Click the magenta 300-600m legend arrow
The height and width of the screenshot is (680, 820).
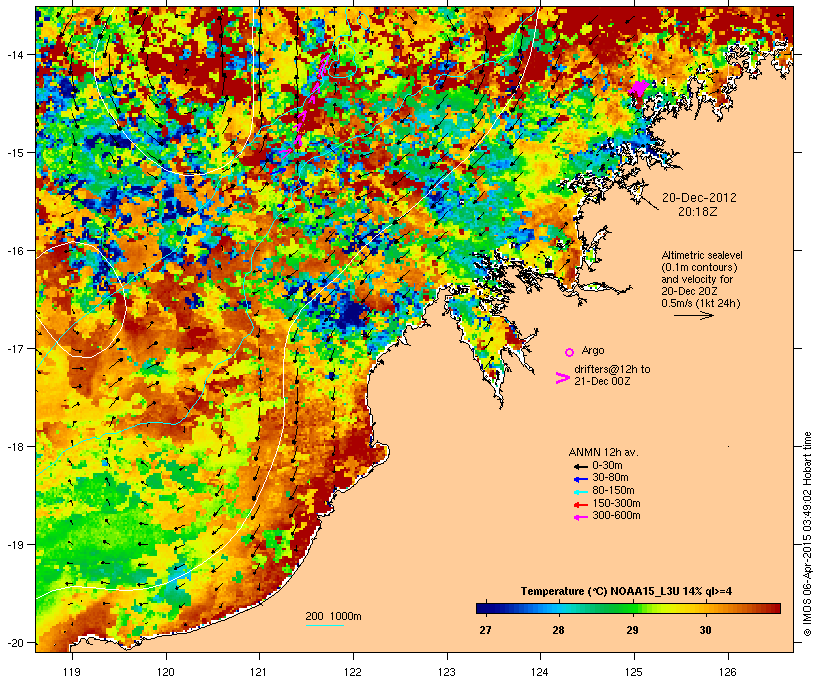coord(581,517)
